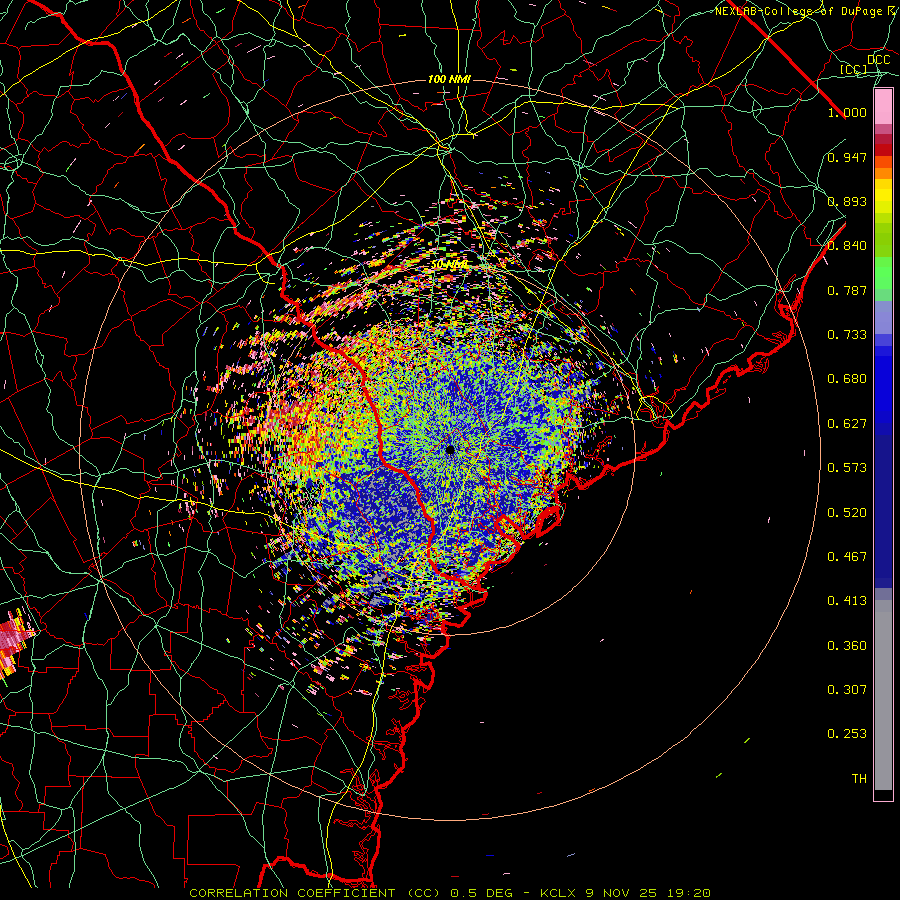Viewport: 900px width, 900px height.
Task: Click the 0.520 legend value
Action: (x=847, y=513)
